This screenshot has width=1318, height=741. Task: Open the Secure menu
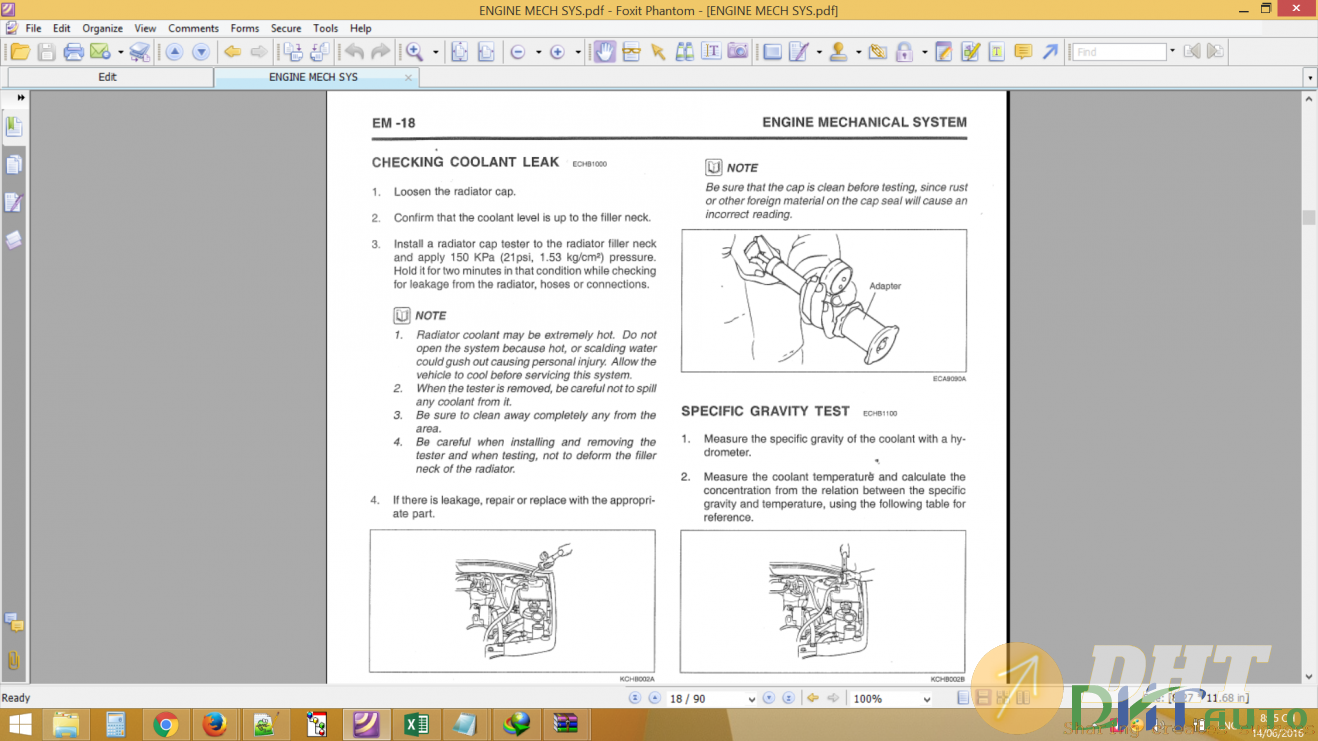coord(286,28)
